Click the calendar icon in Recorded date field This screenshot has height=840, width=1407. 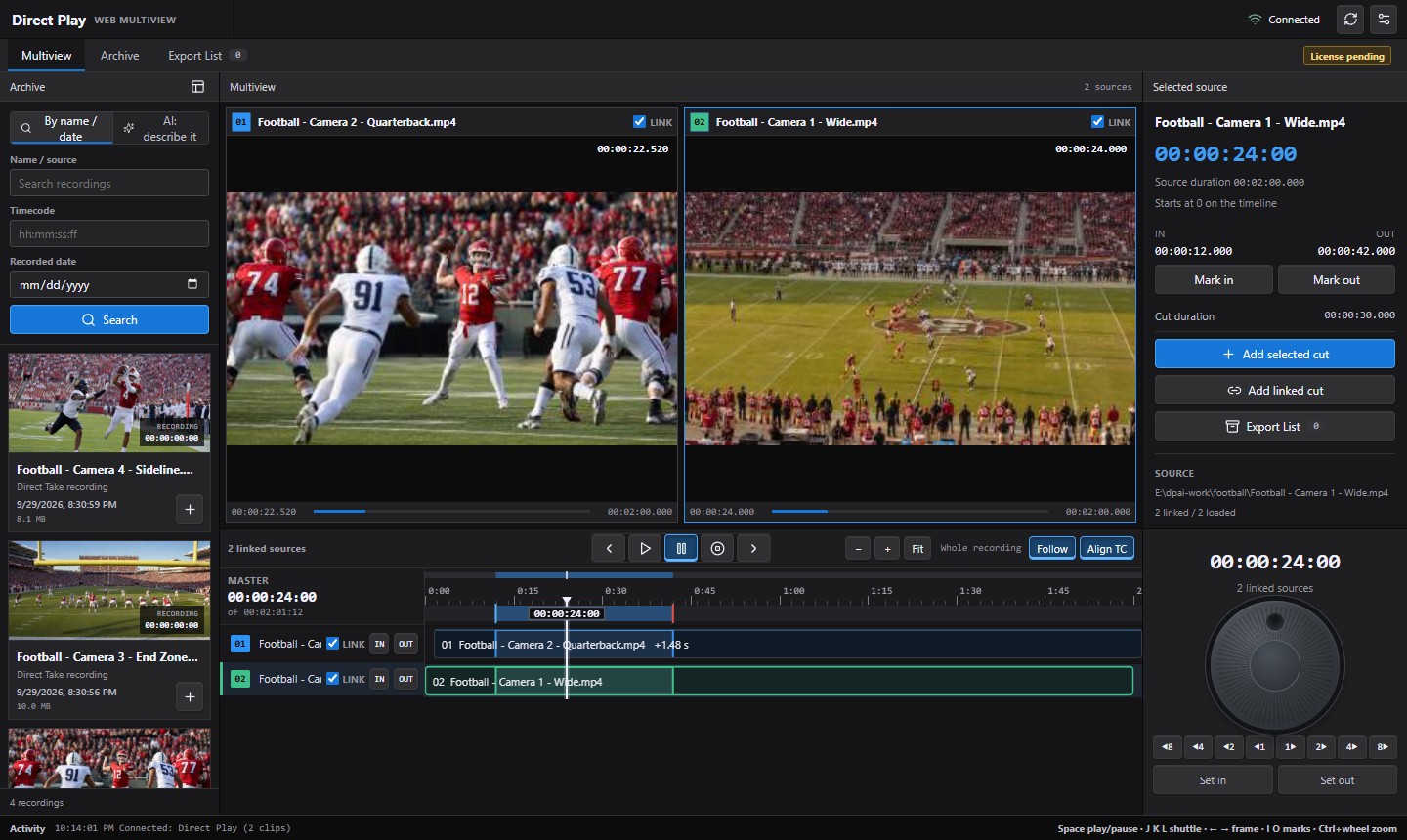coord(192,284)
